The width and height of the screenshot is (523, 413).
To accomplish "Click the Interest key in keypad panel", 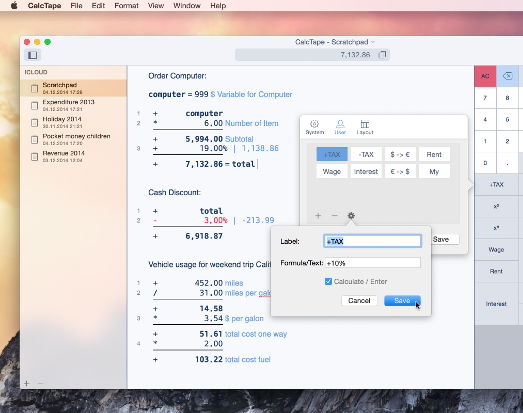I will pos(497,304).
